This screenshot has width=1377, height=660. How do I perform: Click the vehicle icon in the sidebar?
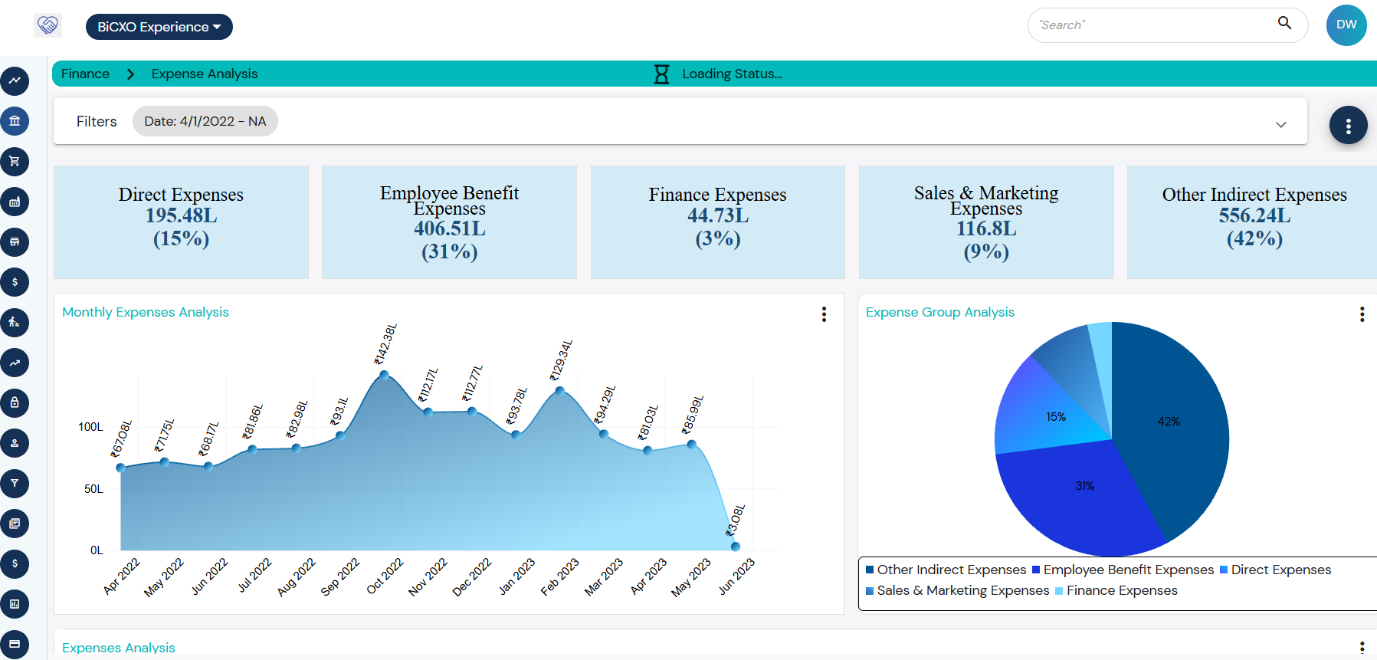(x=14, y=242)
